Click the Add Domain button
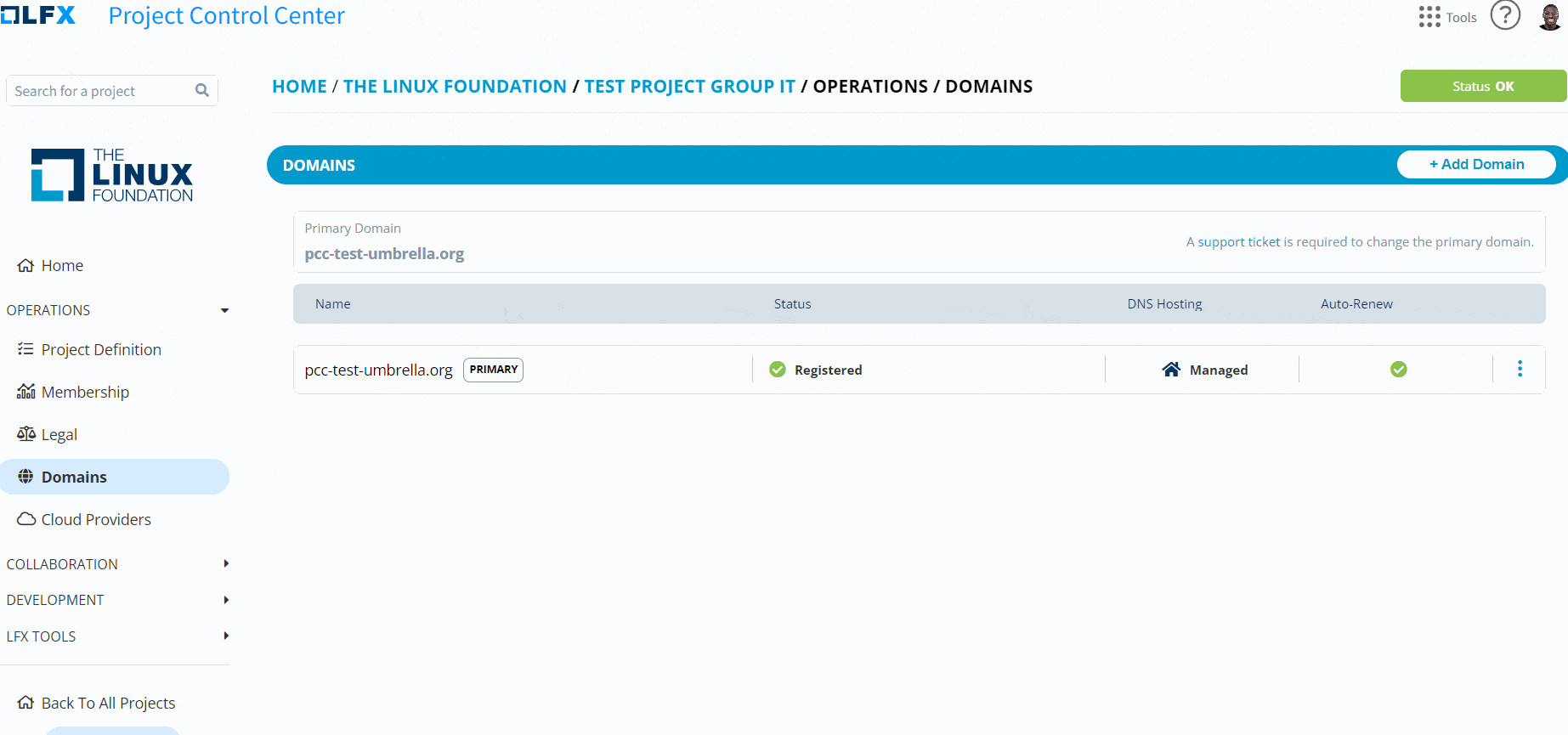The image size is (1568, 735). [1476, 164]
